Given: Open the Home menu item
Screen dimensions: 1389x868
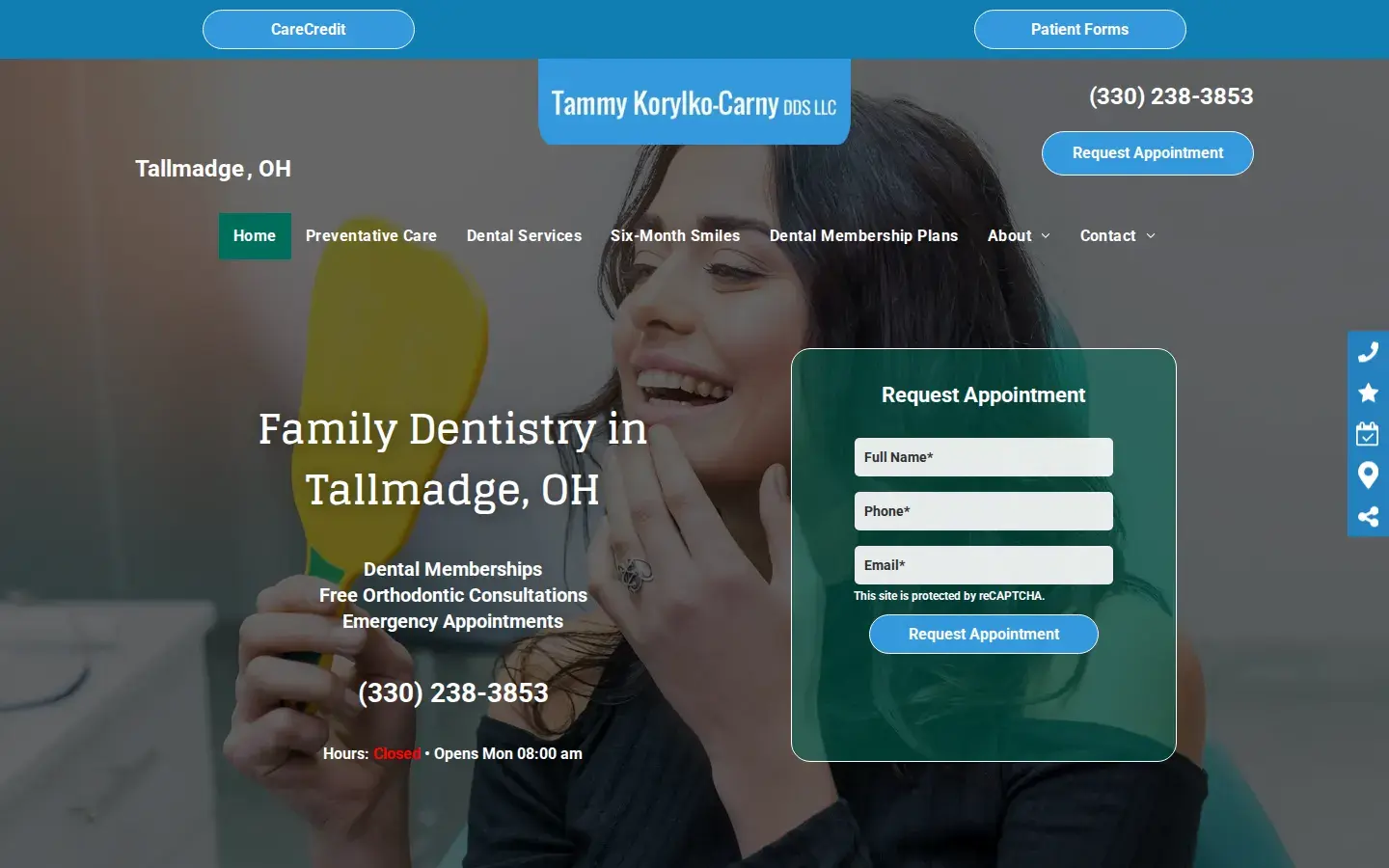Looking at the screenshot, I should (255, 236).
